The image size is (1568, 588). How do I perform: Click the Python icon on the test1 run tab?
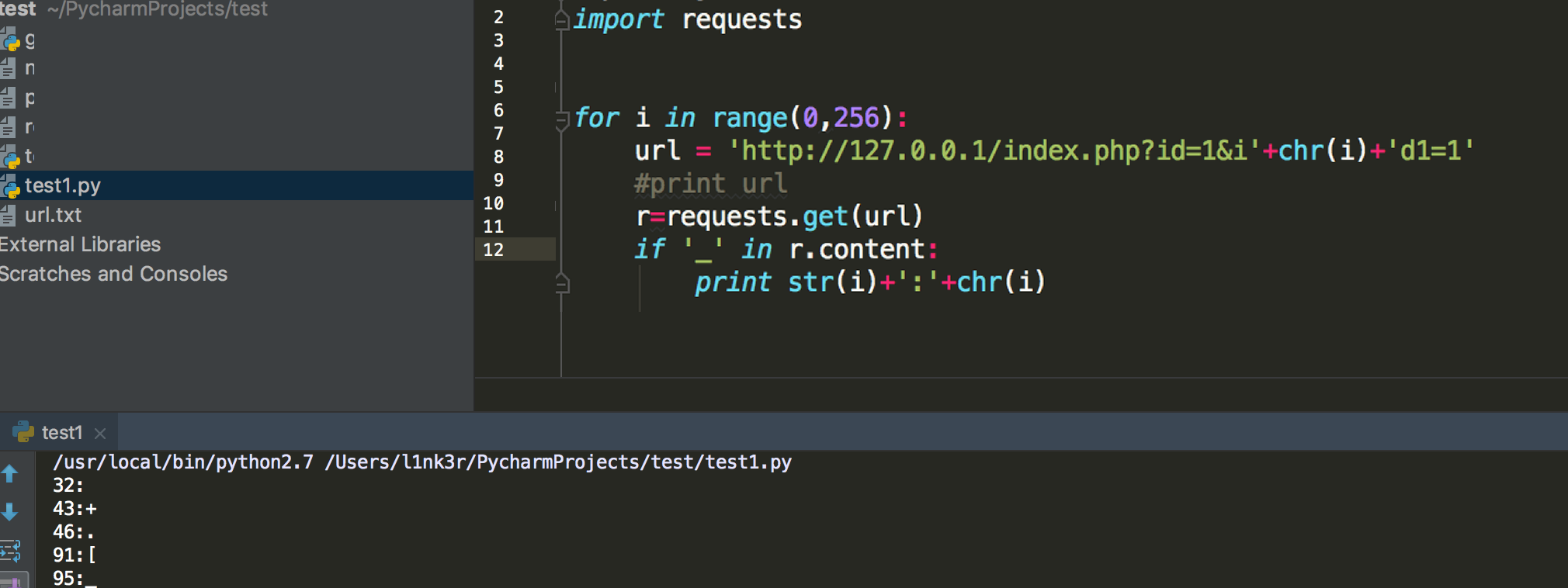(x=23, y=432)
